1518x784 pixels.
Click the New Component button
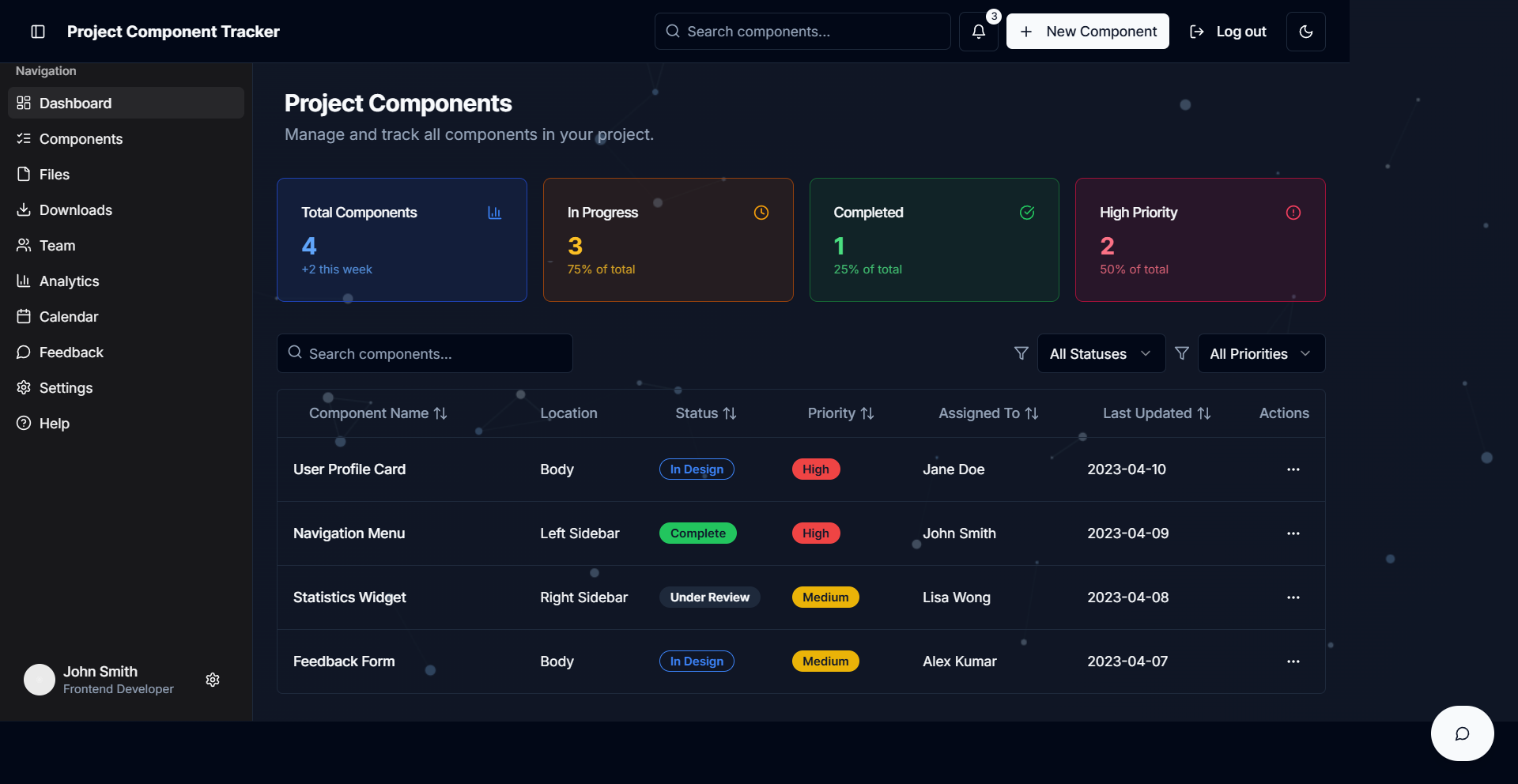(x=1088, y=32)
